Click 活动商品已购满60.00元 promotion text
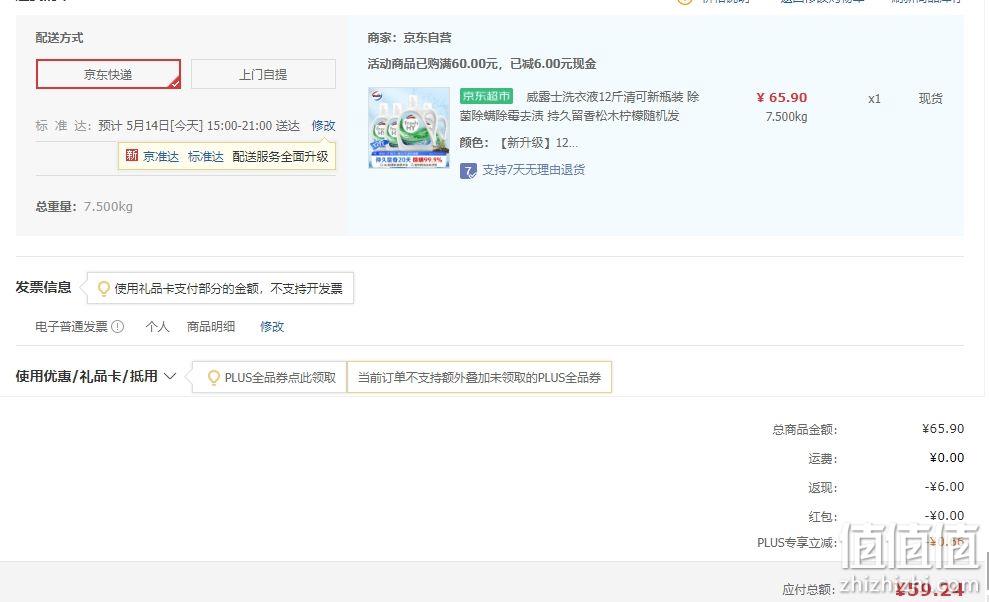The image size is (989, 602). pyautogui.click(x=482, y=64)
